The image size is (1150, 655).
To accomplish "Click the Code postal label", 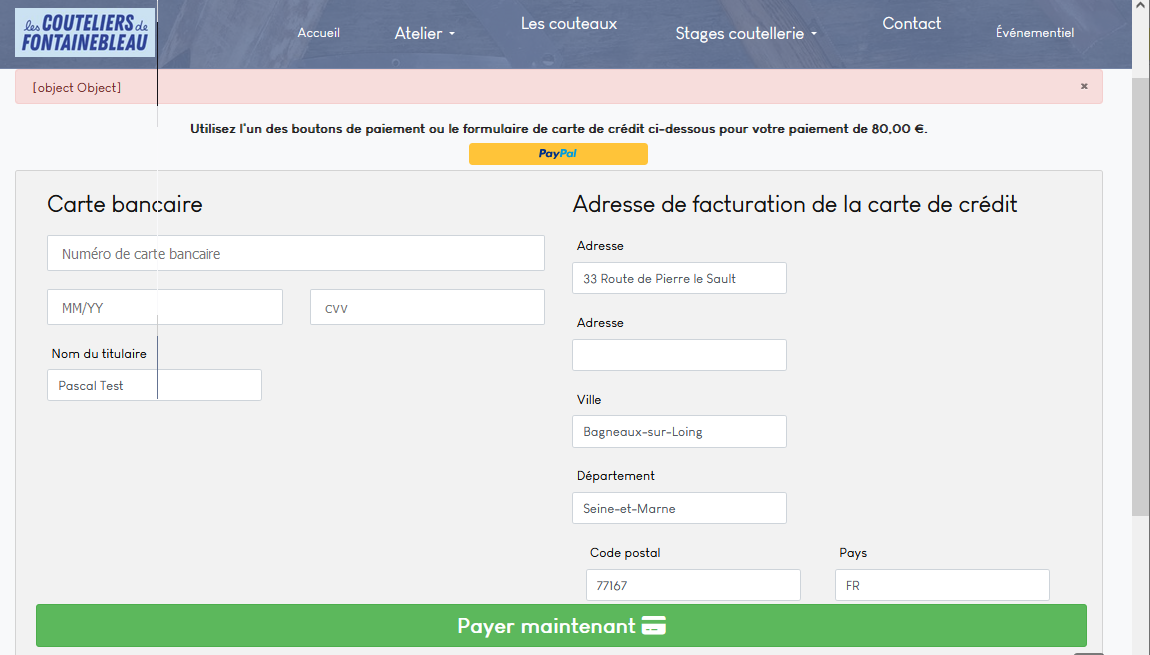I will 625,552.
